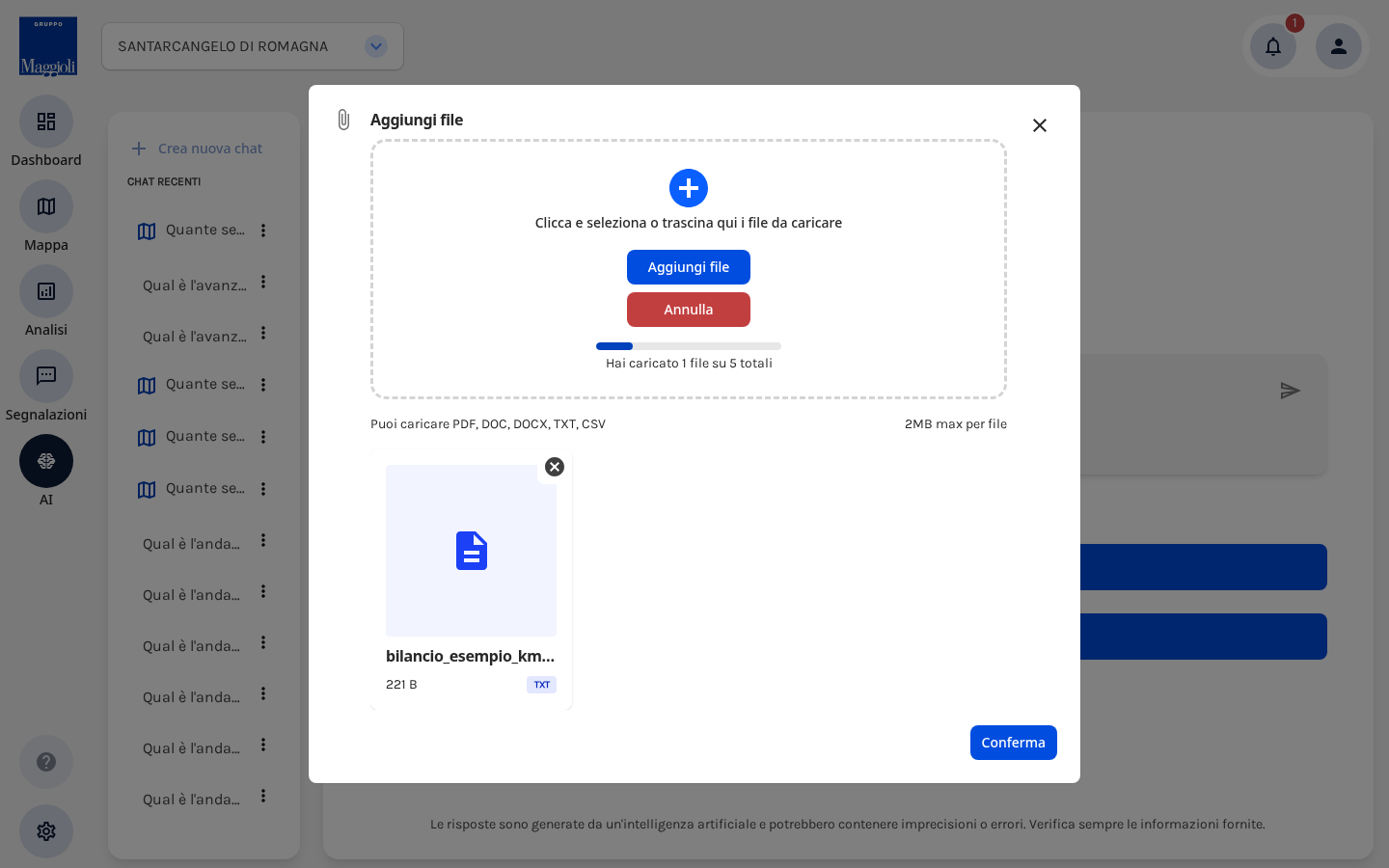The image size is (1389, 868).
Task: Click the 'Clicca e seleziona o trascina' drop zone text
Action: pyautogui.click(x=689, y=223)
